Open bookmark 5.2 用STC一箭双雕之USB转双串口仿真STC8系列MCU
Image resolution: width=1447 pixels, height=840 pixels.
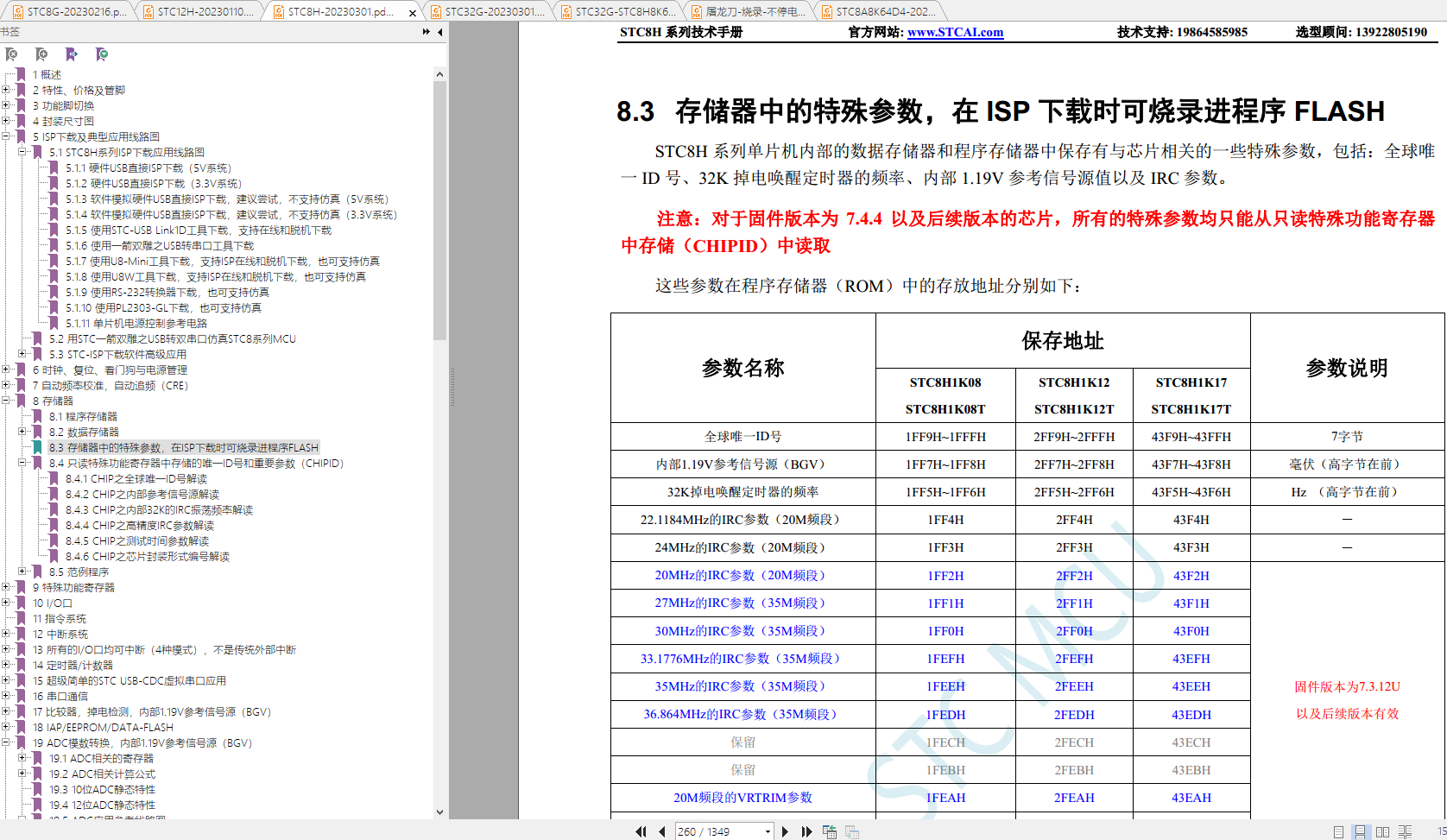click(x=172, y=338)
